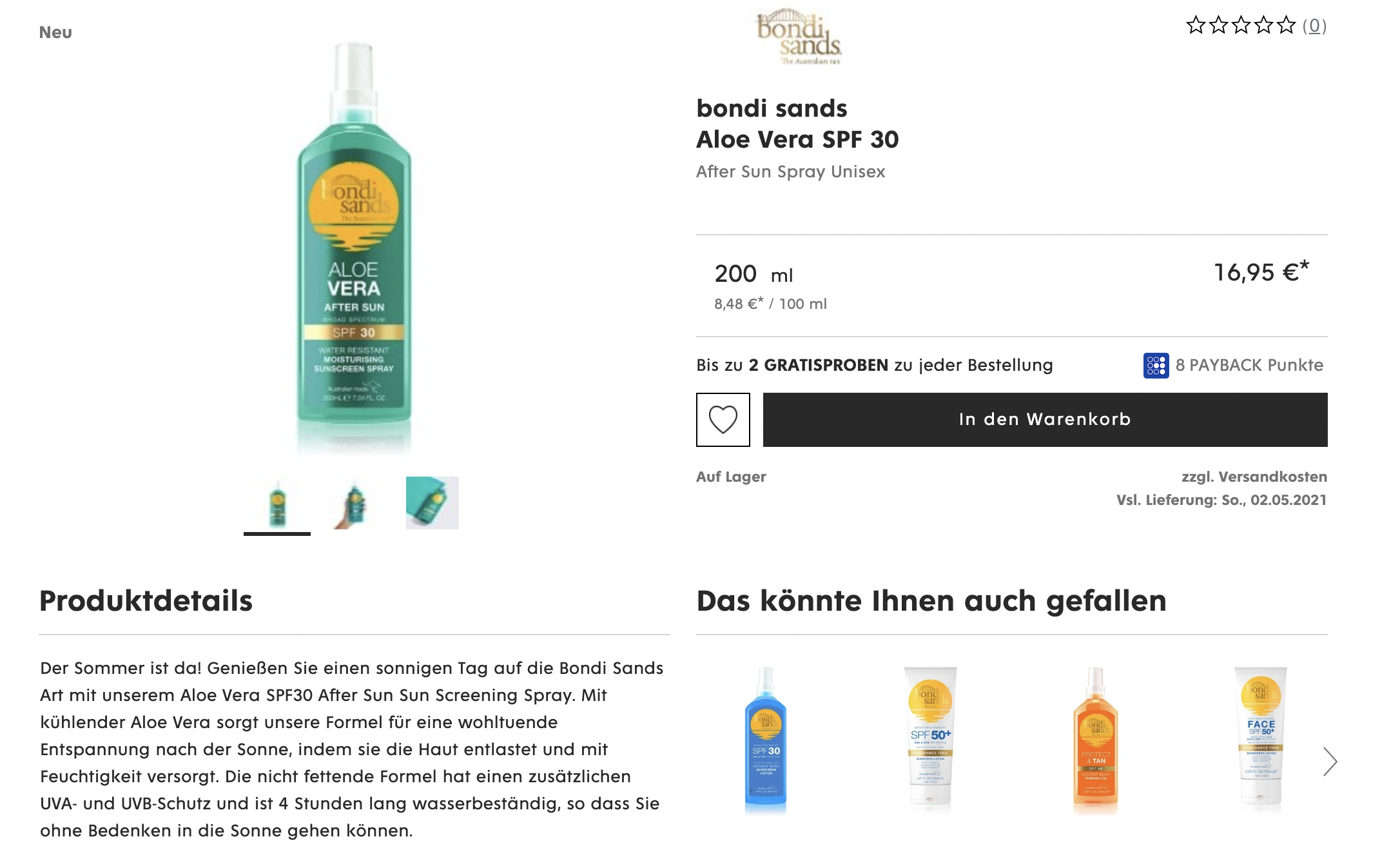
Task: Click the Bondi Sands brand logo
Action: [799, 36]
